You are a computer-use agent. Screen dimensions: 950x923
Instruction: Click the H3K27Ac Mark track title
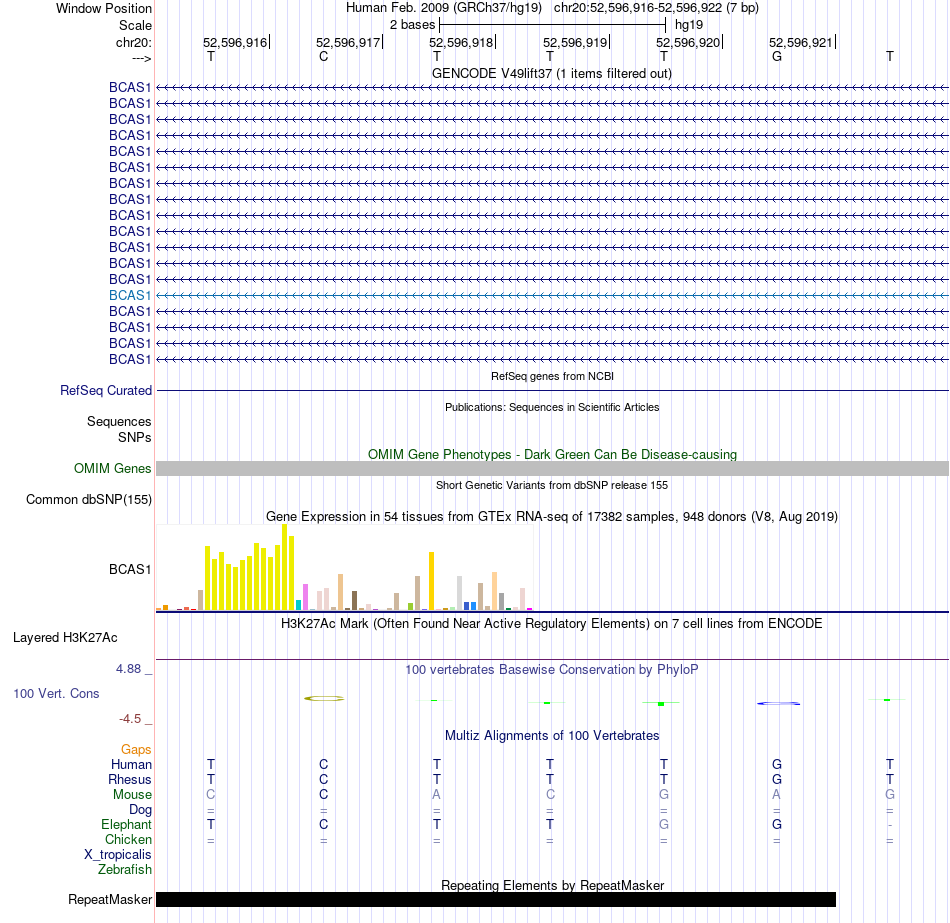[551, 624]
